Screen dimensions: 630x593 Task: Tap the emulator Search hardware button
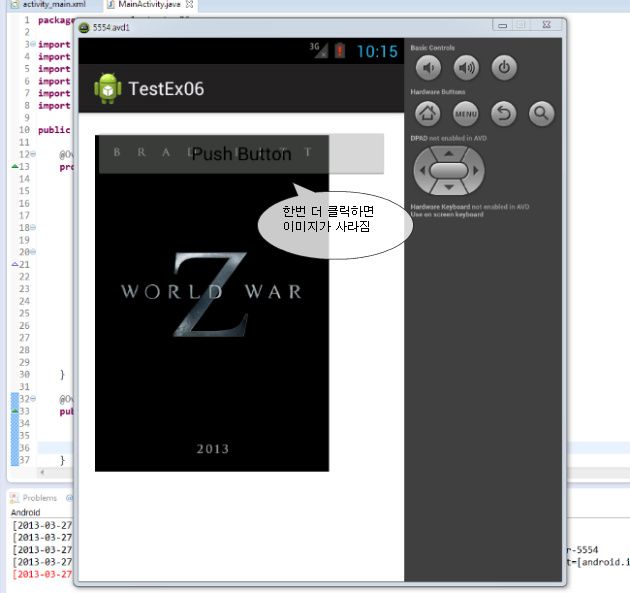point(542,114)
